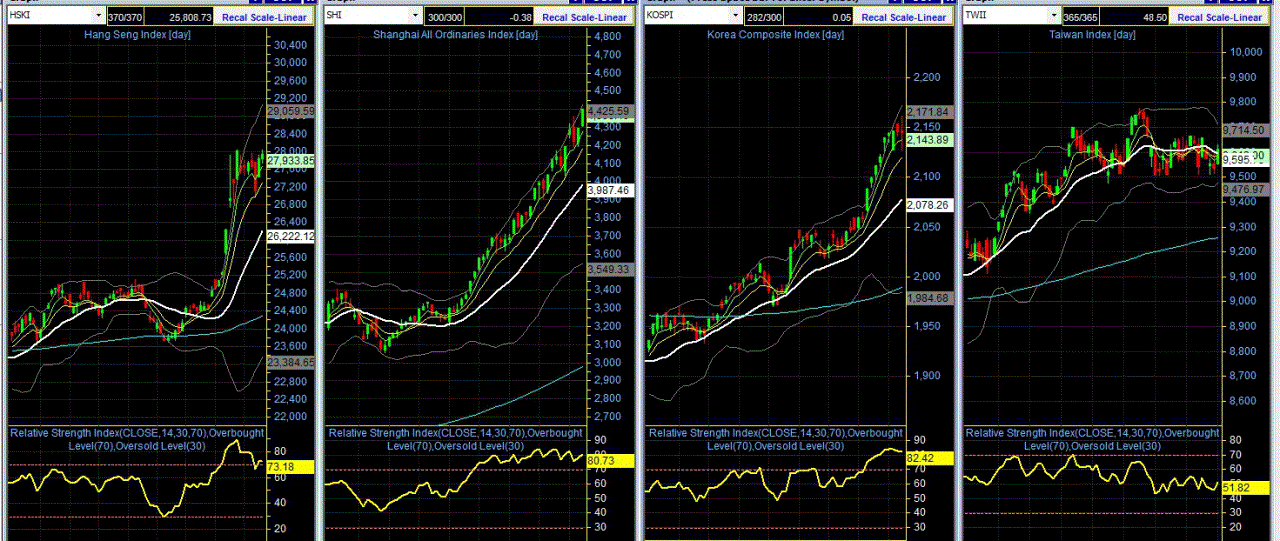Click the 51.82 RSI value label
The image size is (1280, 541).
tap(1244, 487)
